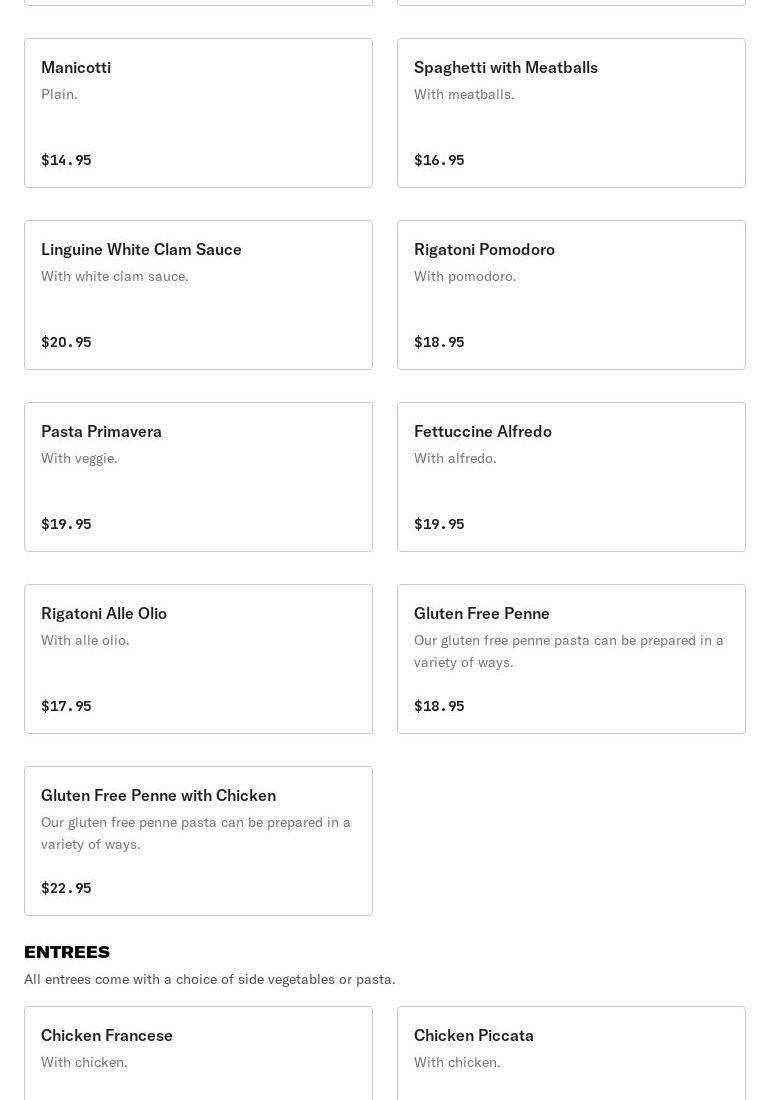Click the $14.95 Manicotti price
This screenshot has width=770, height=1100.
click(66, 160)
